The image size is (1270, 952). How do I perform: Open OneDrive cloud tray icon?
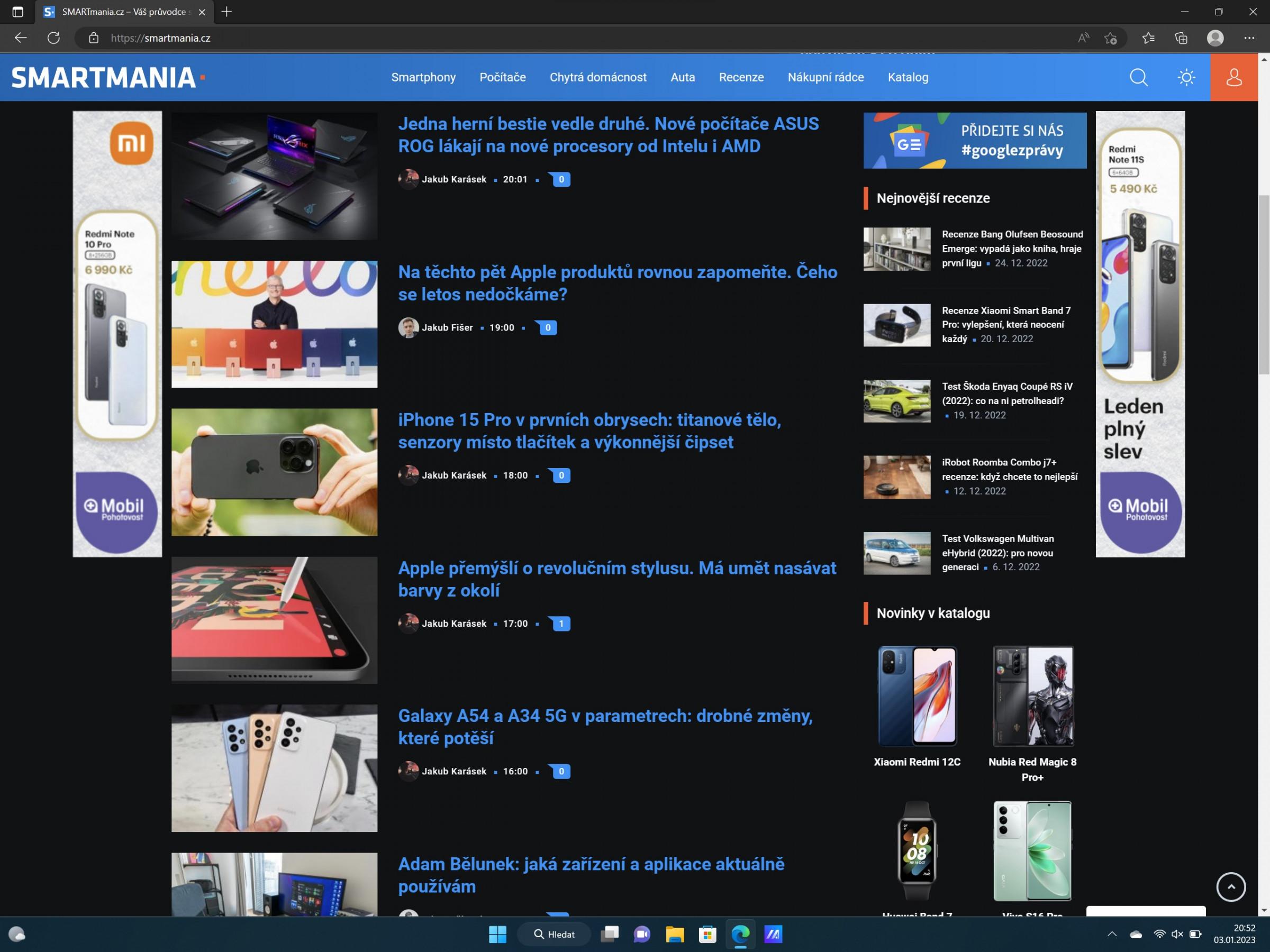(x=1136, y=934)
